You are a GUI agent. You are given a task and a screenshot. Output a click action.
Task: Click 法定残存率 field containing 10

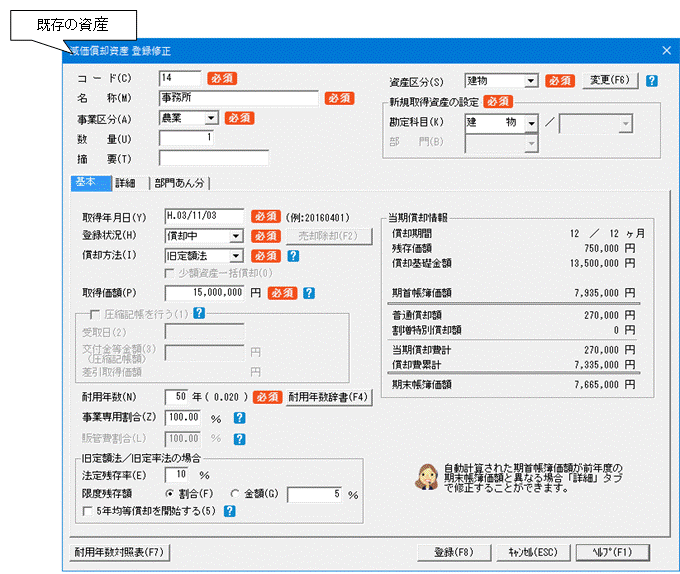(176, 475)
